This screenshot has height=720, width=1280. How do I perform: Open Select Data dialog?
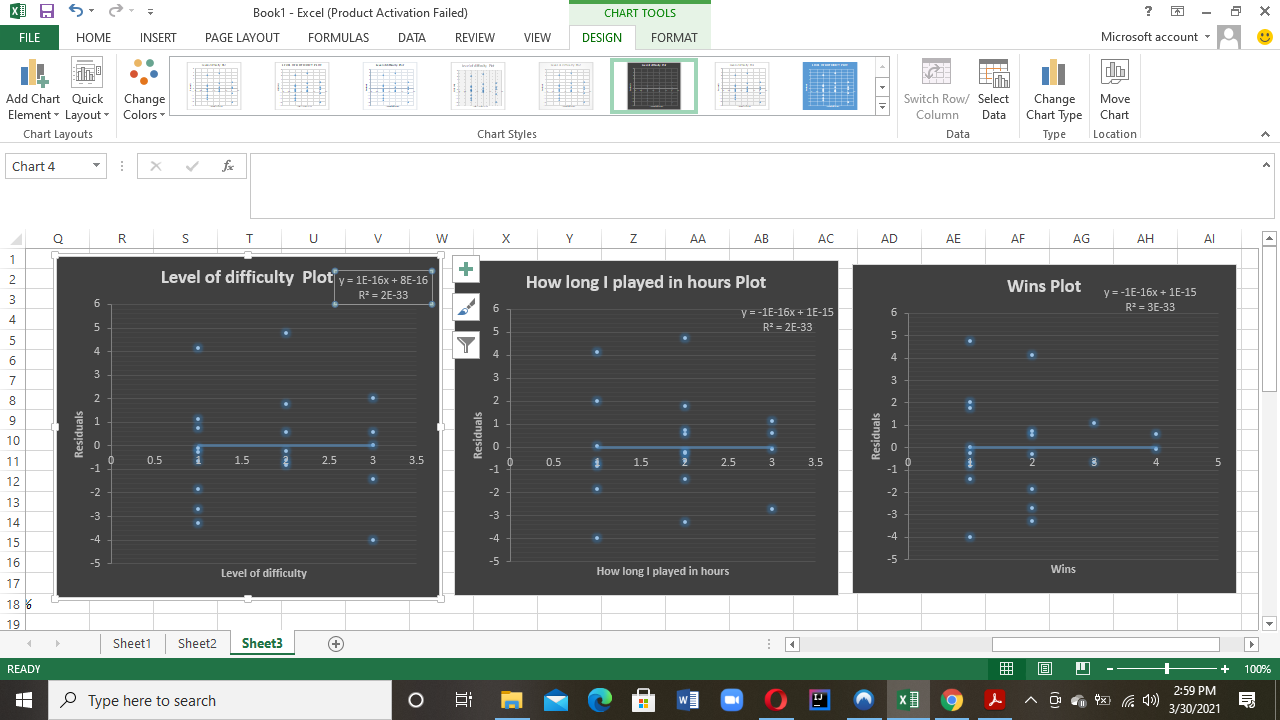coord(993,90)
